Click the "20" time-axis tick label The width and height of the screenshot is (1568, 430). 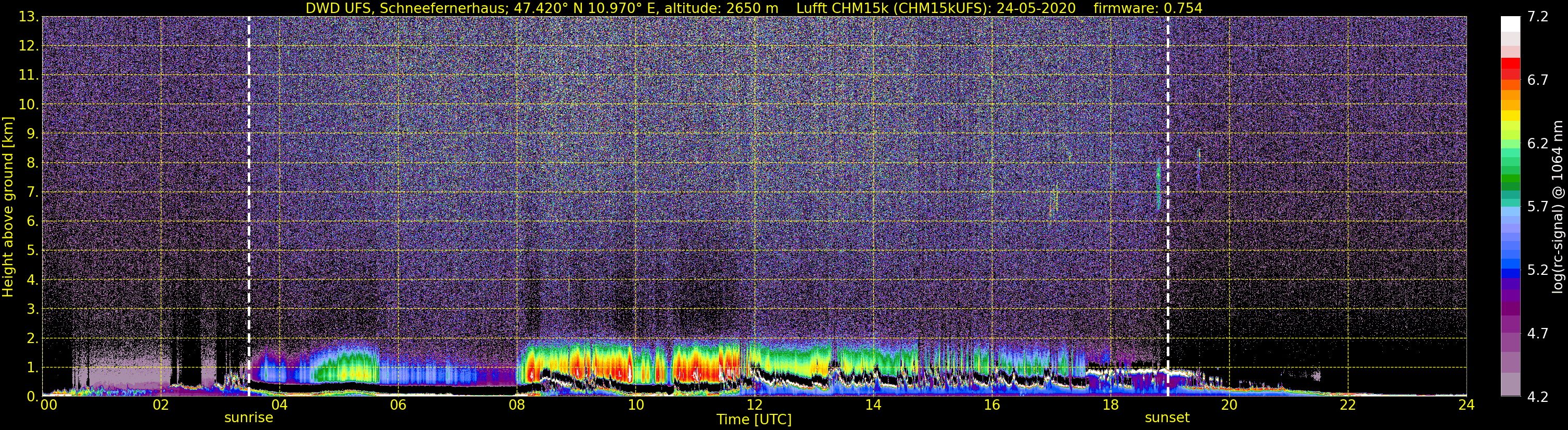click(1229, 406)
